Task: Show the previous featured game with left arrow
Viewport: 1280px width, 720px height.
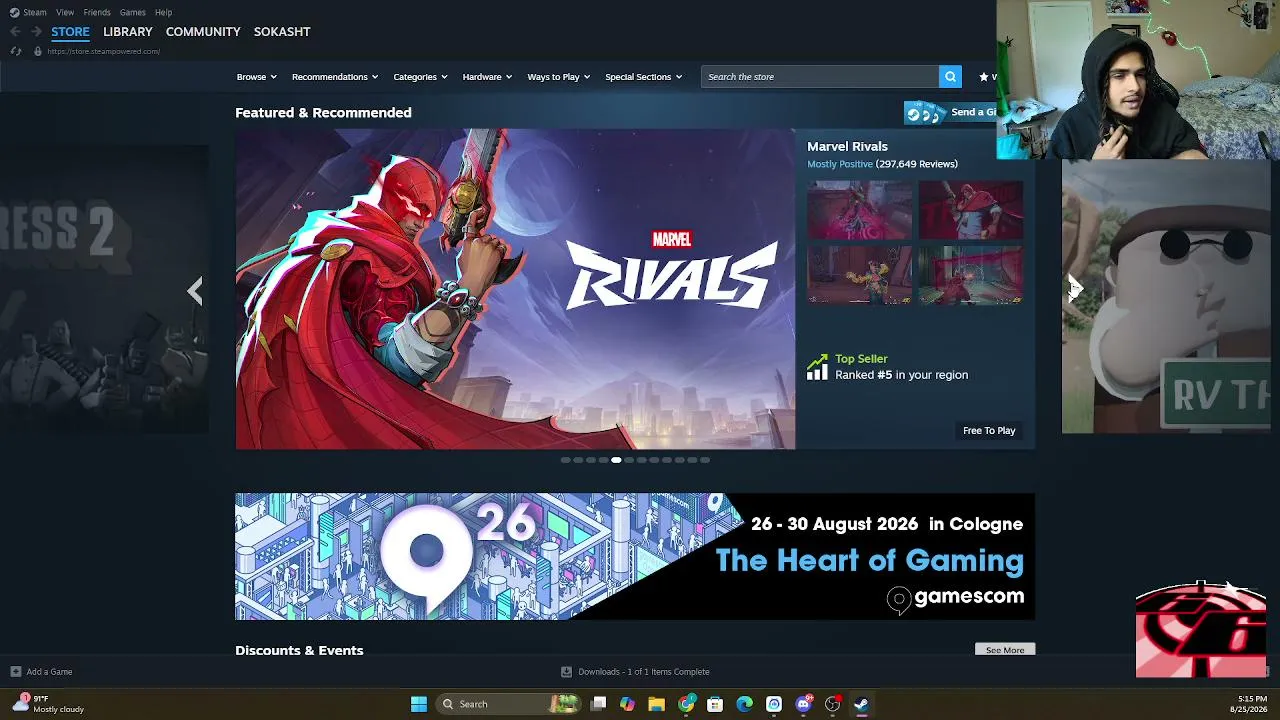Action: 195,291
